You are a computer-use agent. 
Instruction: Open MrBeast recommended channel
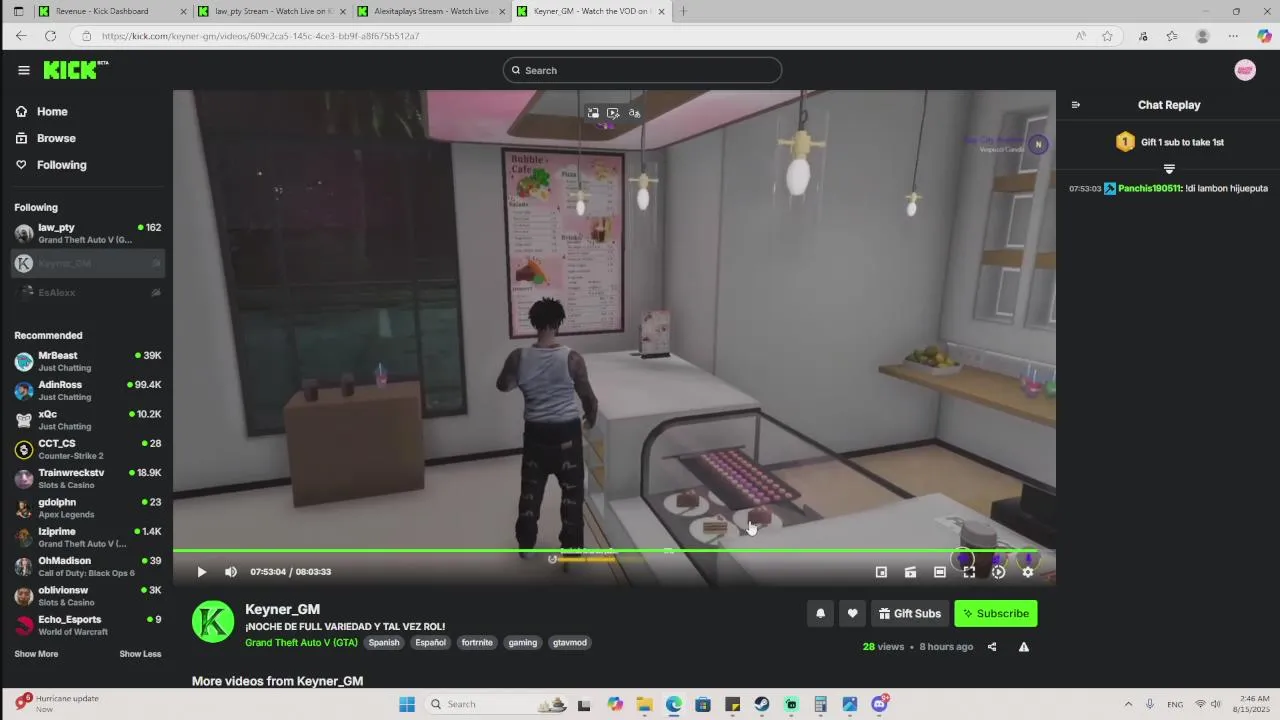tap(88, 361)
